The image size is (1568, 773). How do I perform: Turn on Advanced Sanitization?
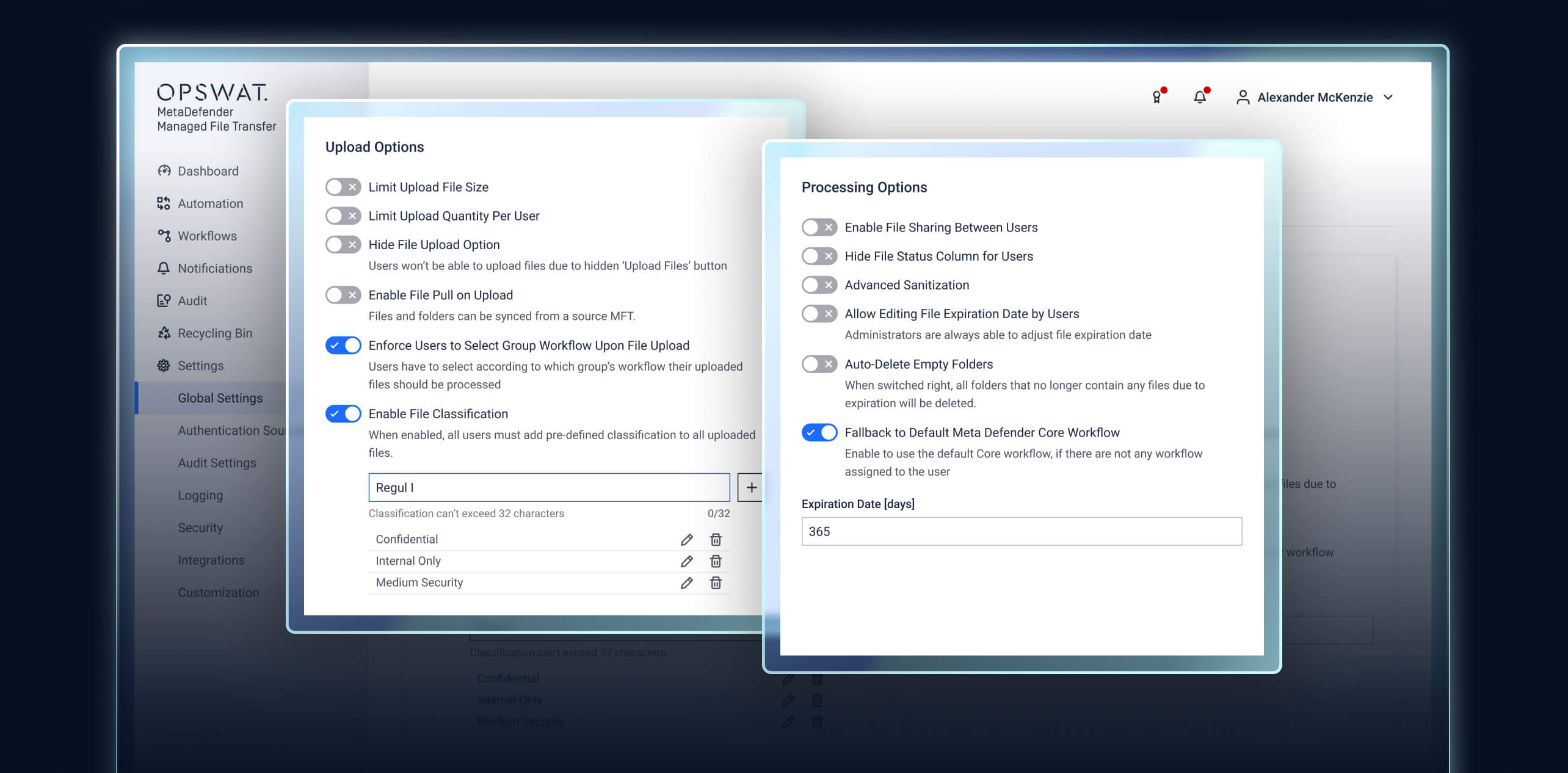coord(819,285)
